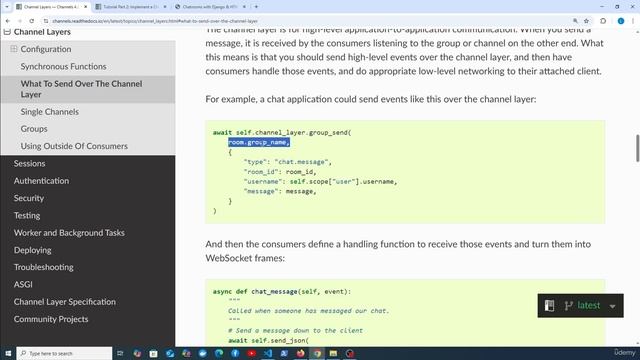The height and width of the screenshot is (360, 640).
Task: Click the green latest version label
Action: coord(589,305)
